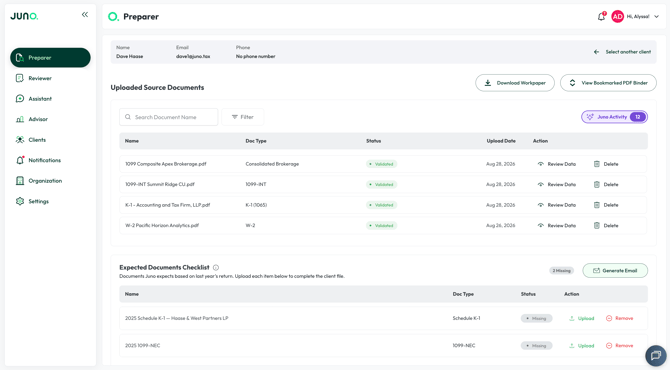
Task: Delete 1099 Composite Apex Brokerage.pdf
Action: coord(606,164)
